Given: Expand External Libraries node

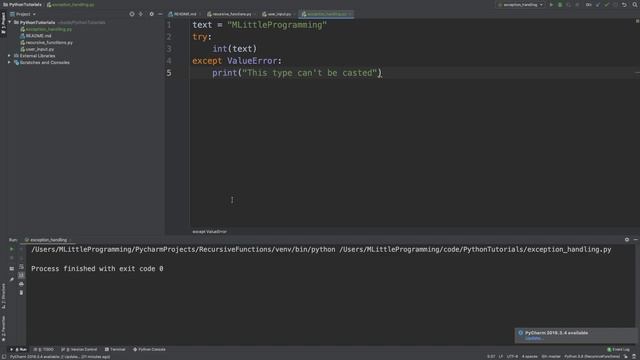Looking at the screenshot, I should pyautogui.click(x=9, y=56).
